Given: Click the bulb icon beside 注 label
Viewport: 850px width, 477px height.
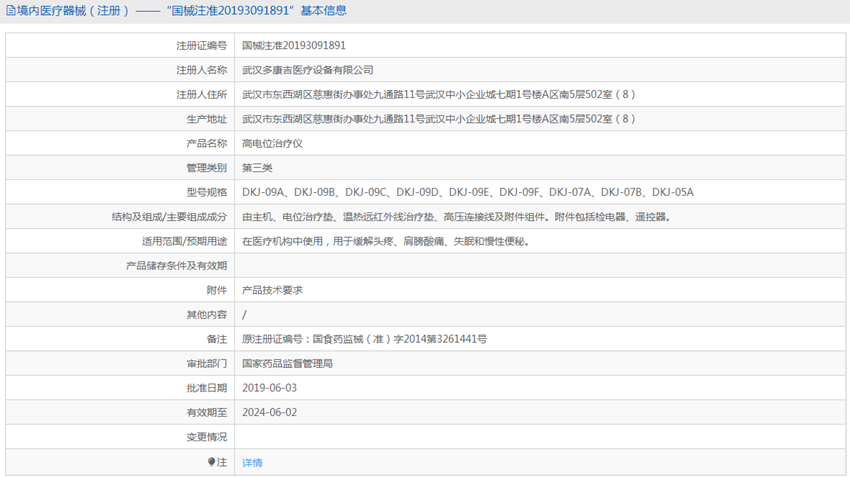Looking at the screenshot, I should (x=211, y=462).
